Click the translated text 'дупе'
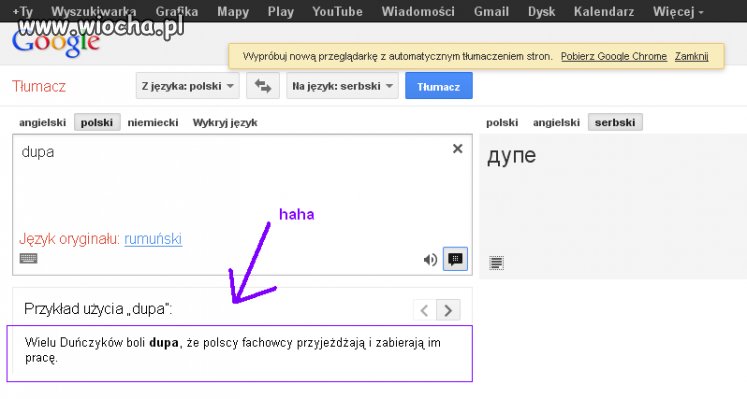 tap(511, 156)
